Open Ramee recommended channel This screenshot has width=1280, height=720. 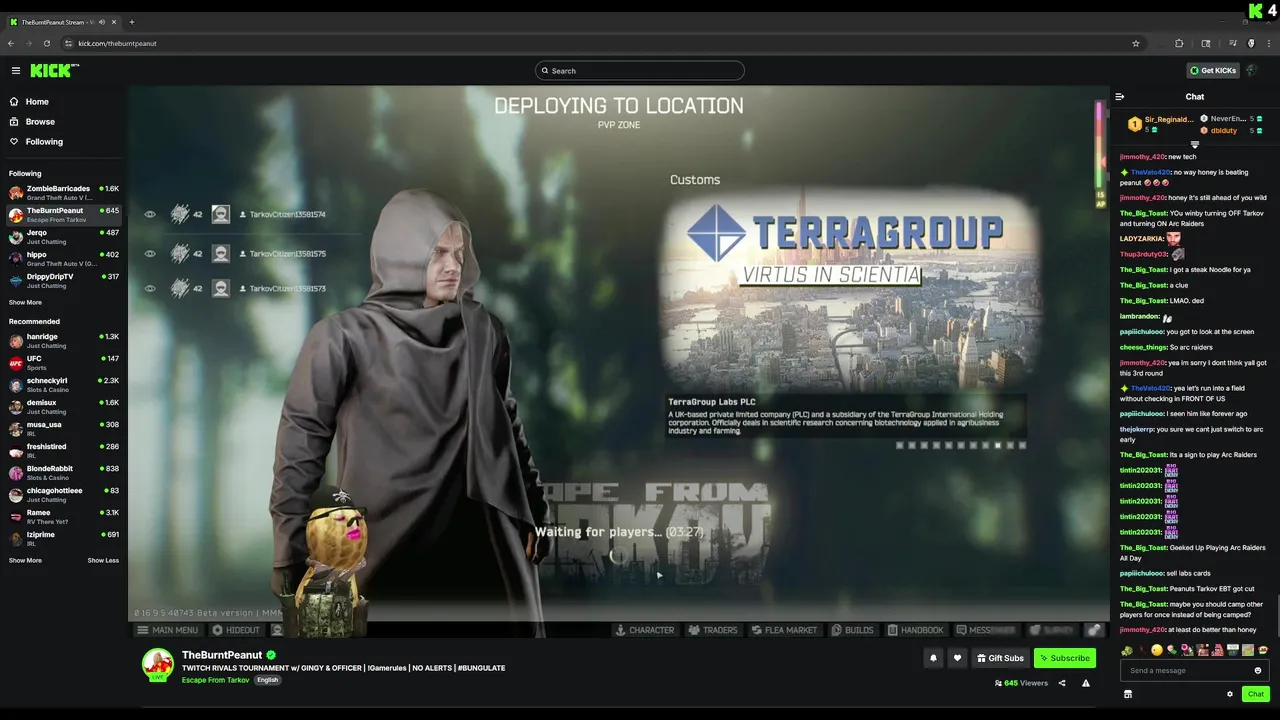(x=64, y=517)
